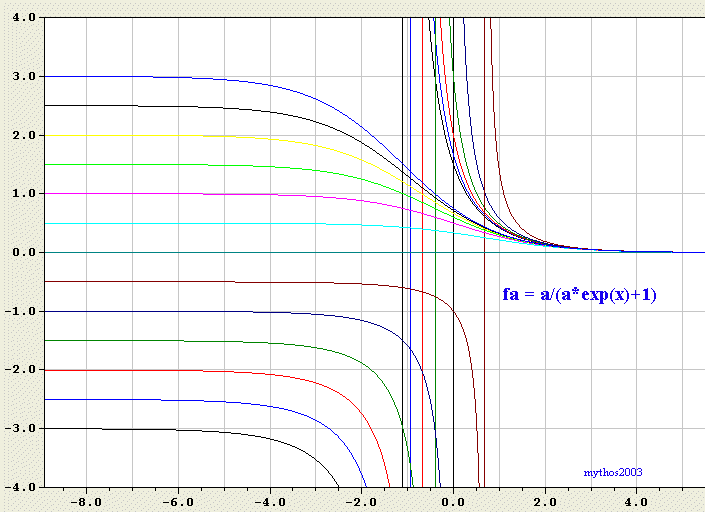705x512 pixels.
Task: Click the mythos2003 credit text
Action: pos(613,472)
